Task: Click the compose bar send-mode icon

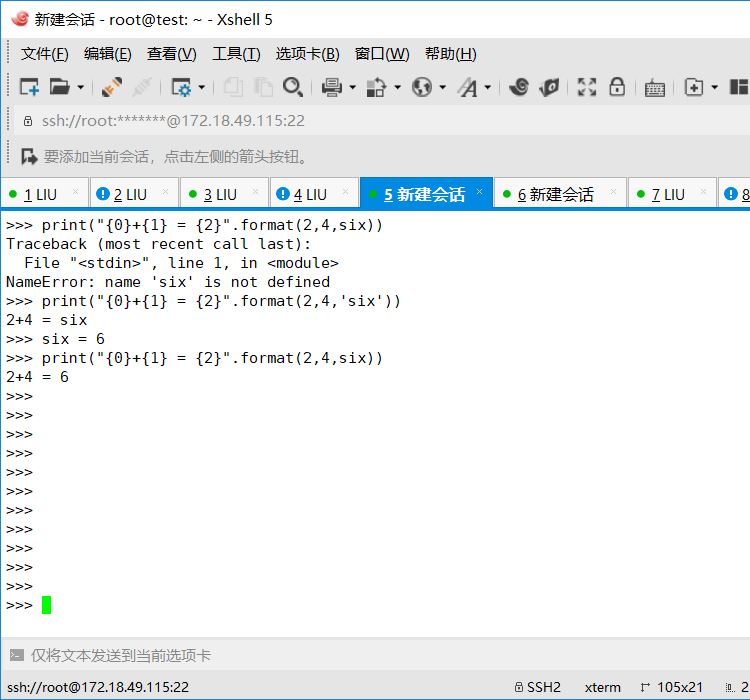Action: pos(17,655)
